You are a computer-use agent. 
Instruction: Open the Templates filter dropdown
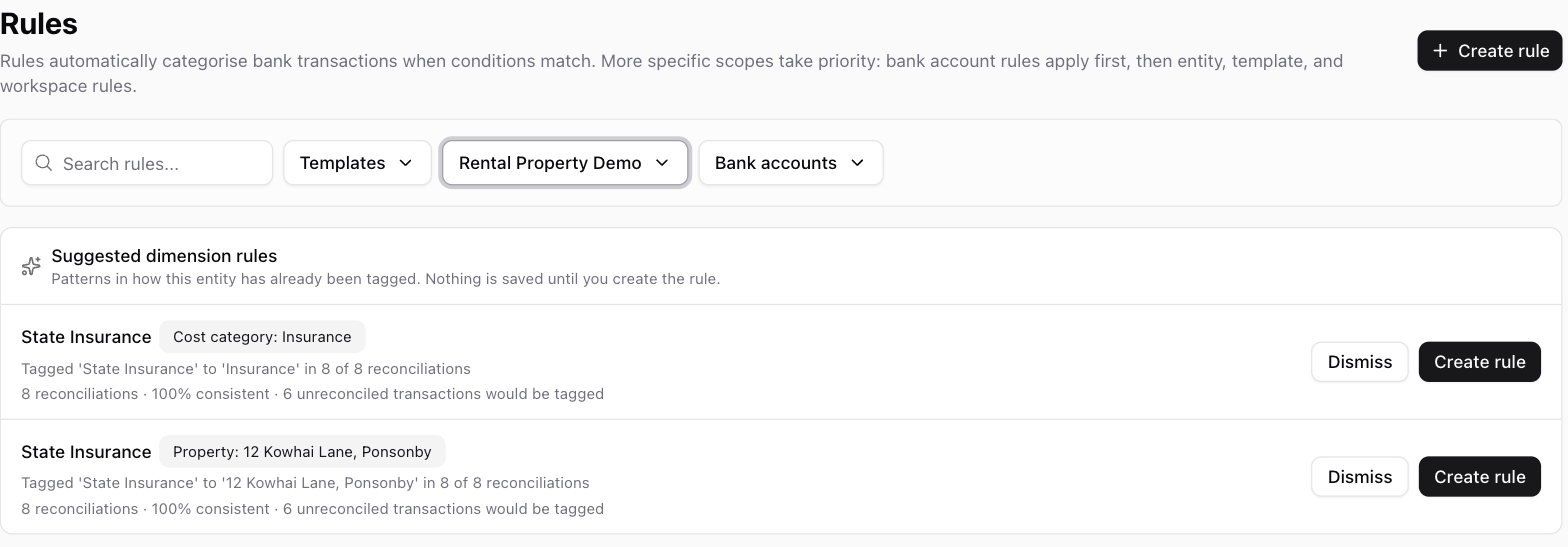357,163
